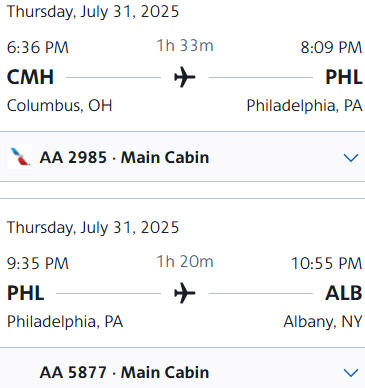Select the ALB arrival airport code
The height and width of the screenshot is (388, 365).
coord(344,293)
